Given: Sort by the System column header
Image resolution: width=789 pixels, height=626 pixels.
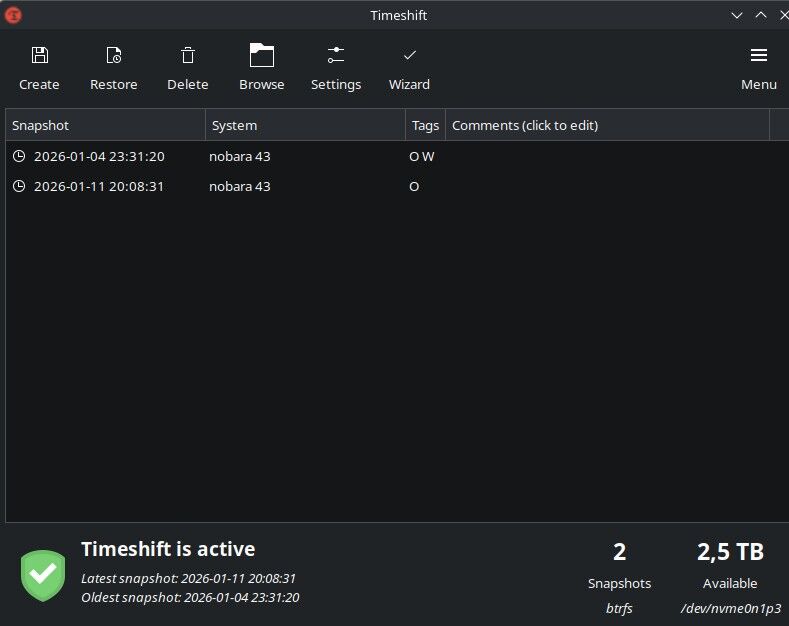Looking at the screenshot, I should [305, 125].
